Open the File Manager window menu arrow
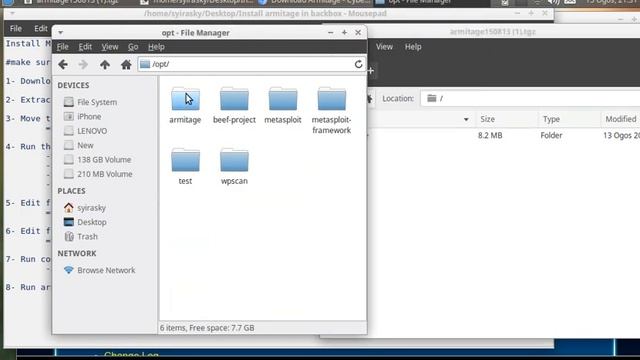 (60, 33)
